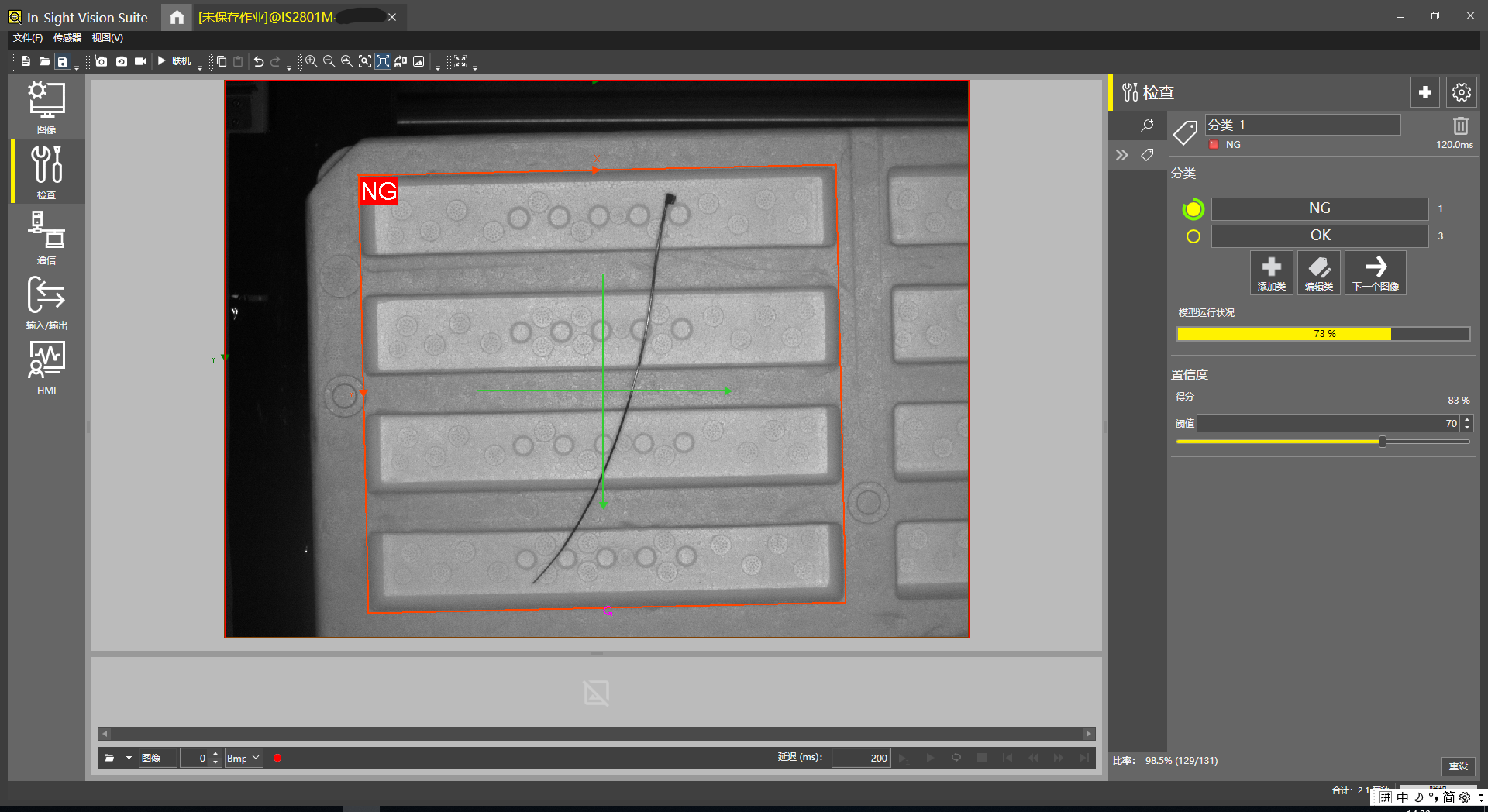Open the undo/redo toolbar overflow arrow
The image size is (1488, 812).
click(x=289, y=67)
